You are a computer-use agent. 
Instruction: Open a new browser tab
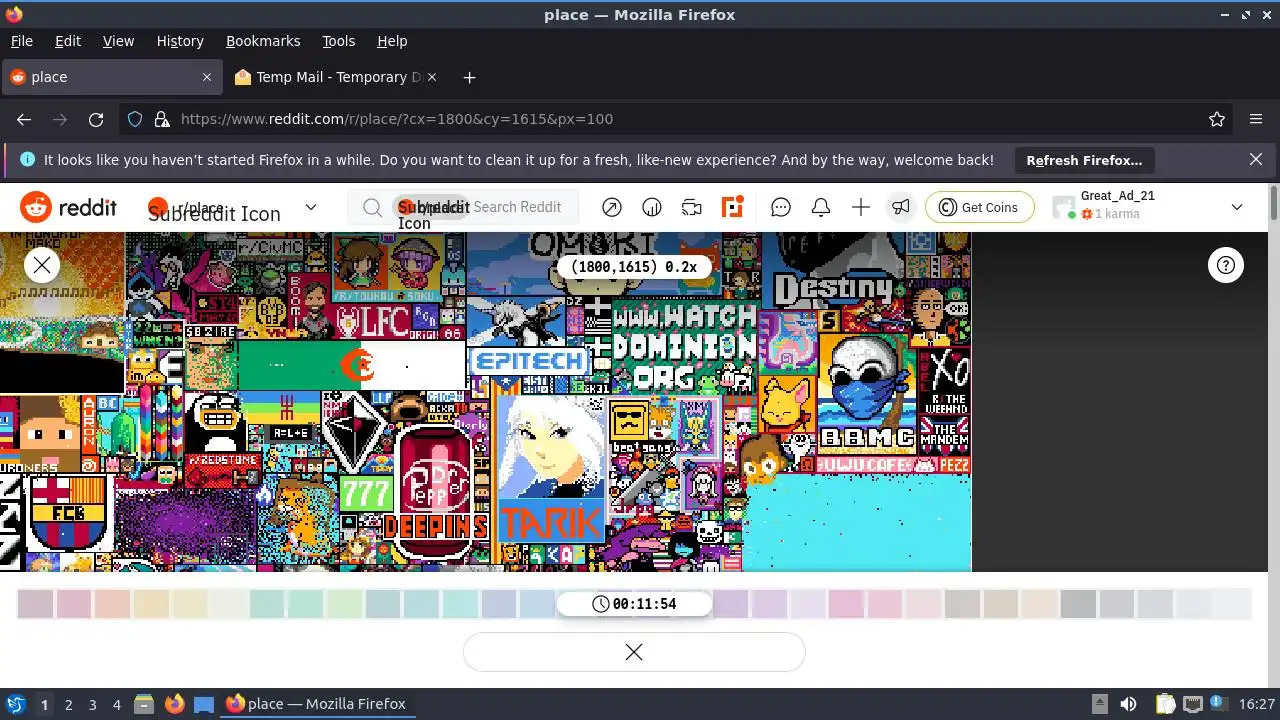coord(469,77)
